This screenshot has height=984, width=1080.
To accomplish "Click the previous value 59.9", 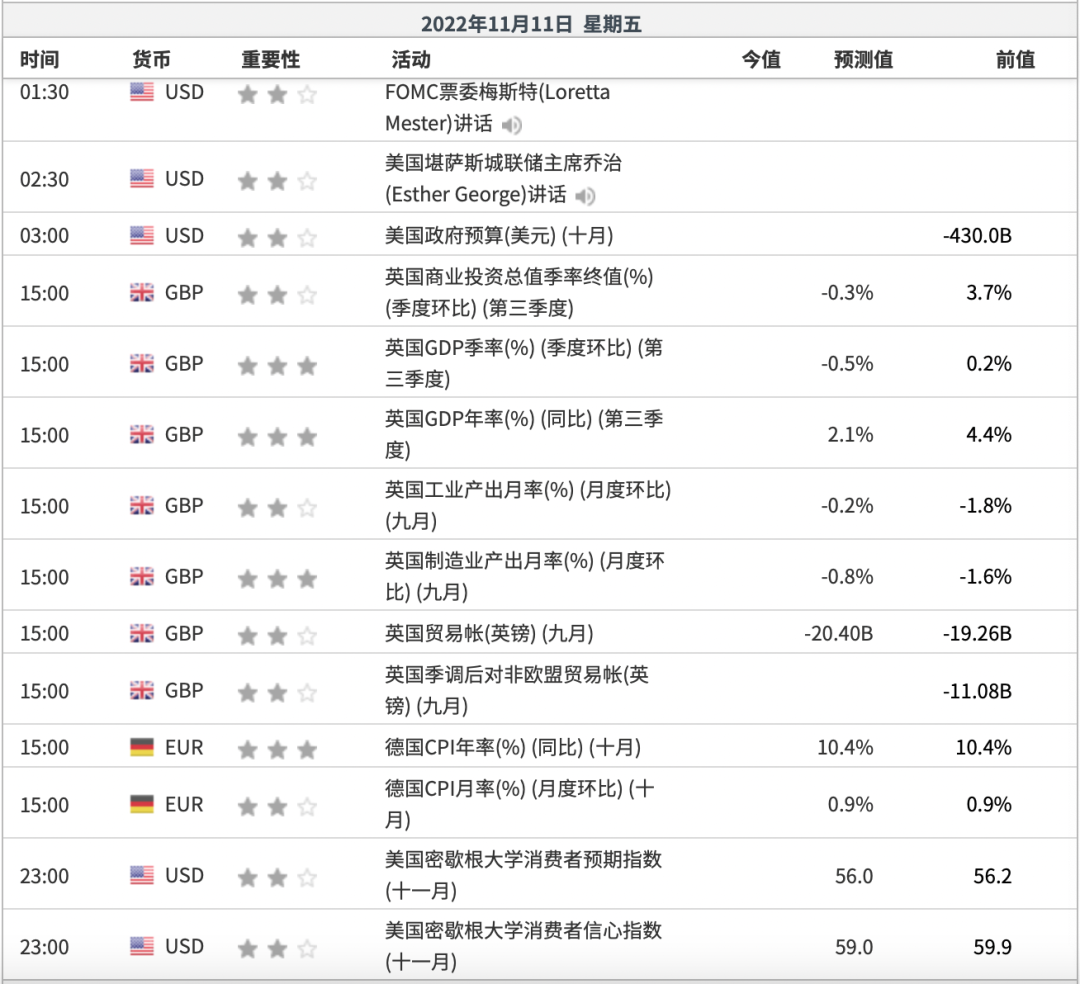I will [993, 946].
